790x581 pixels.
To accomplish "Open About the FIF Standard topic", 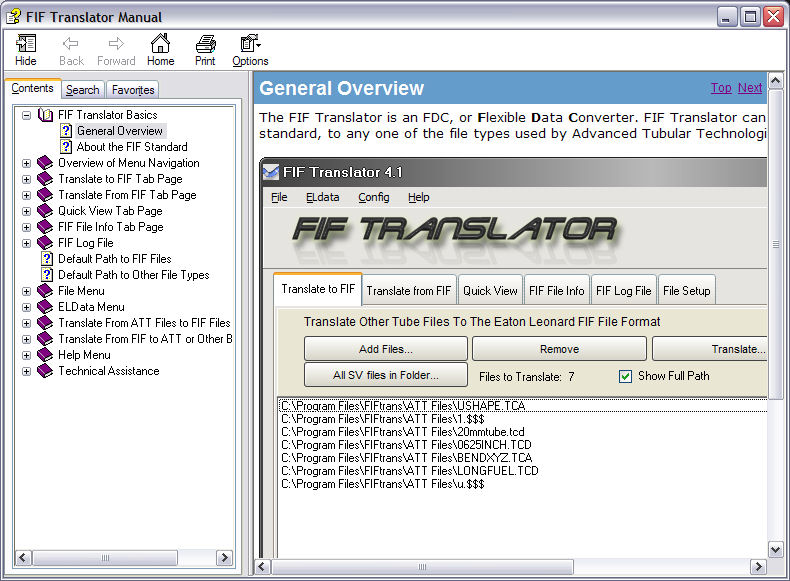I will tap(131, 147).
